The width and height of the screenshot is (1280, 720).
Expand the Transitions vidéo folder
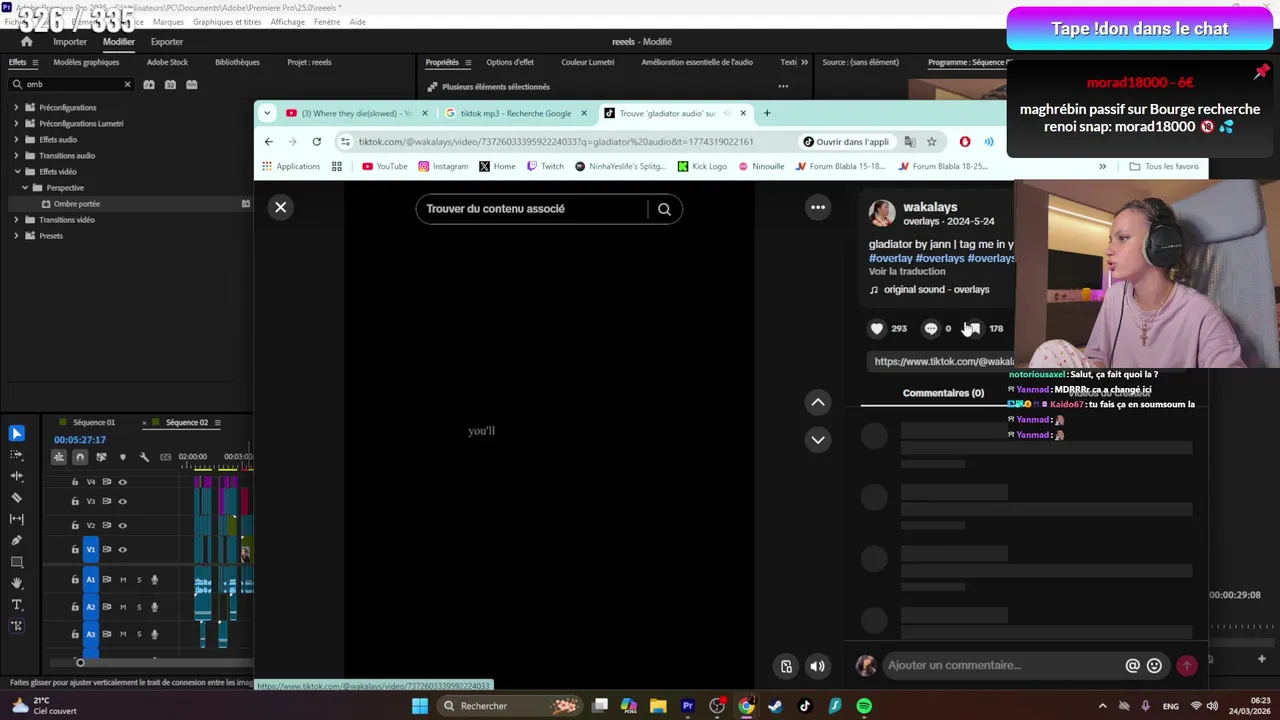(x=16, y=219)
